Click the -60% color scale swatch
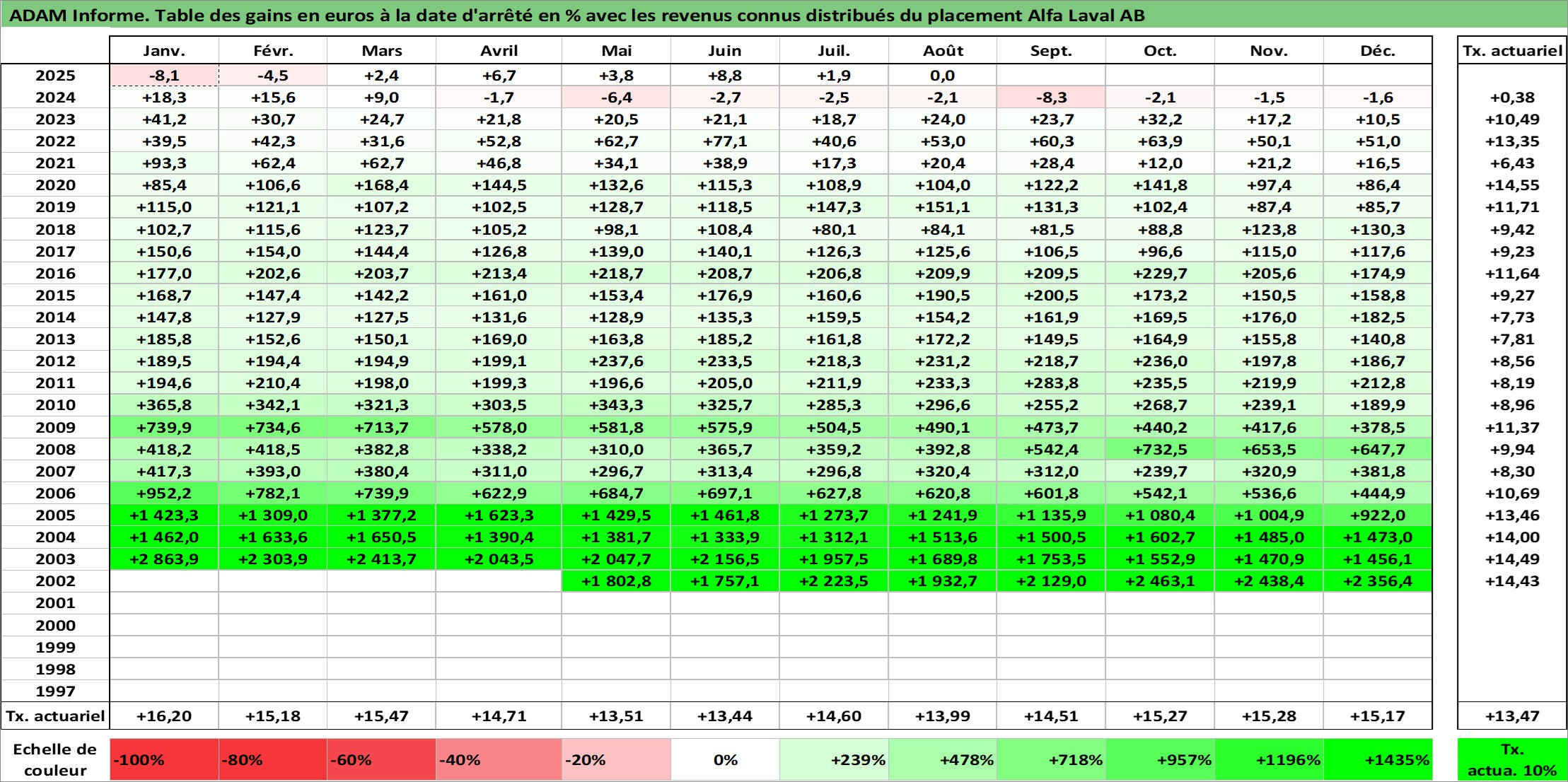1568x782 pixels. [x=381, y=760]
